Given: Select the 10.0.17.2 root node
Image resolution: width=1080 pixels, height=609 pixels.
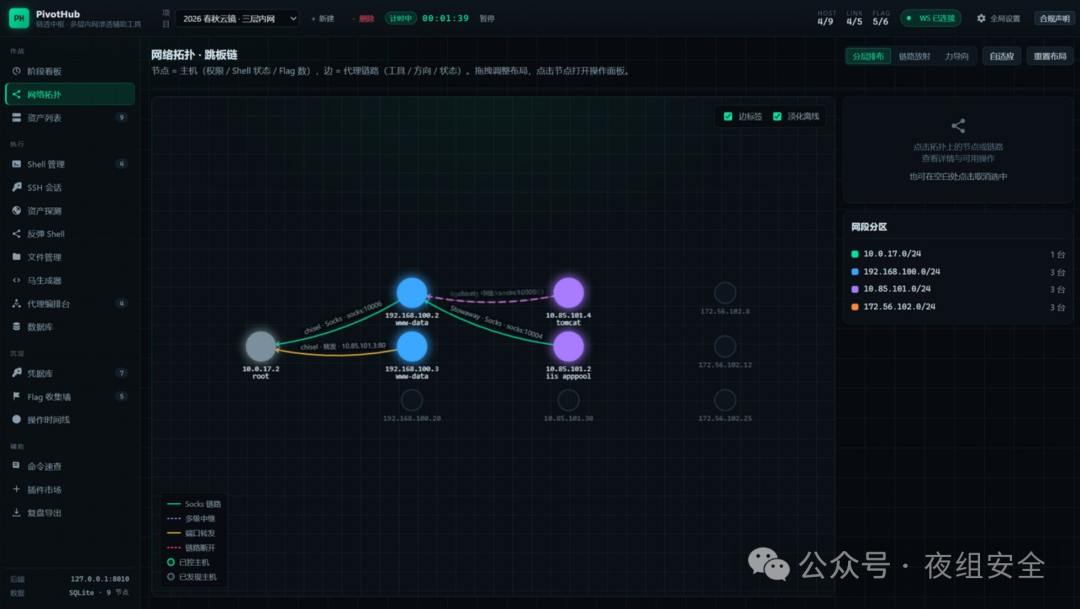Looking at the screenshot, I should click(260, 346).
